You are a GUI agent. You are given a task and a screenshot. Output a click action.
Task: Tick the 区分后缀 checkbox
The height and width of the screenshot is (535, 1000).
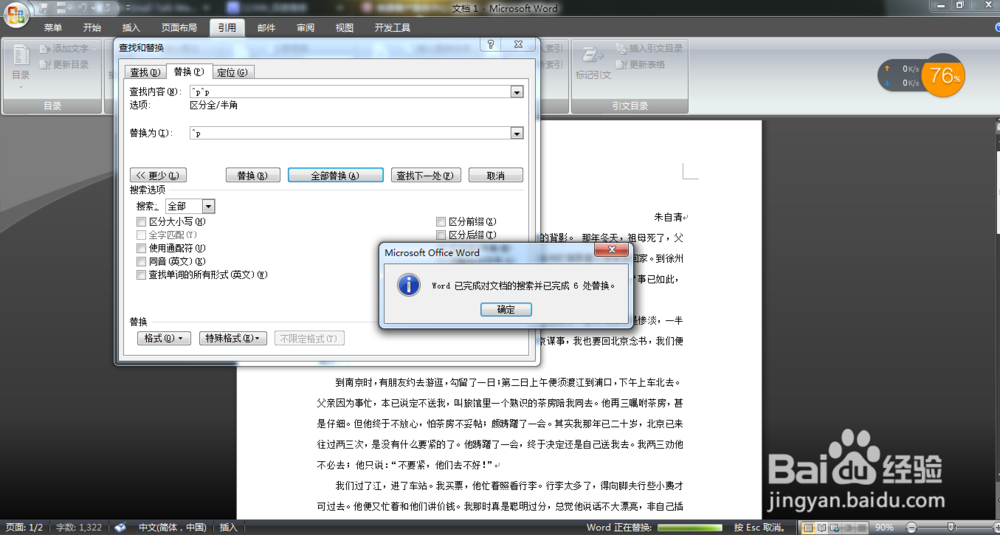tap(441, 235)
